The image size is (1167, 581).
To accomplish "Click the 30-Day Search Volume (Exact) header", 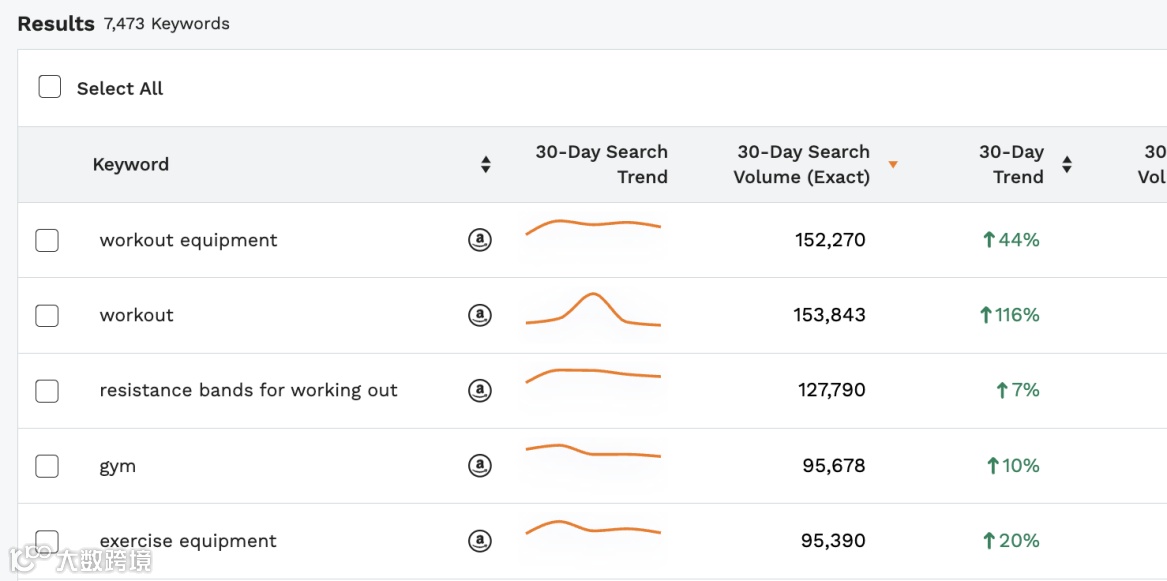I will pyautogui.click(x=803, y=165).
